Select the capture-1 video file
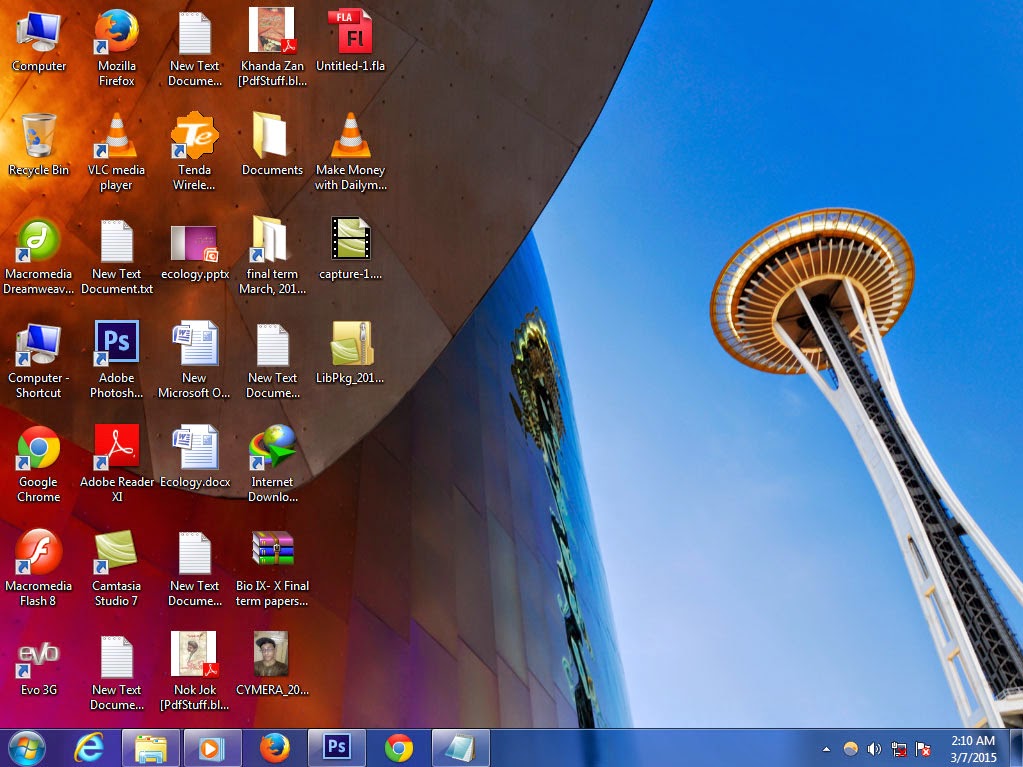This screenshot has width=1023, height=767. point(350,248)
